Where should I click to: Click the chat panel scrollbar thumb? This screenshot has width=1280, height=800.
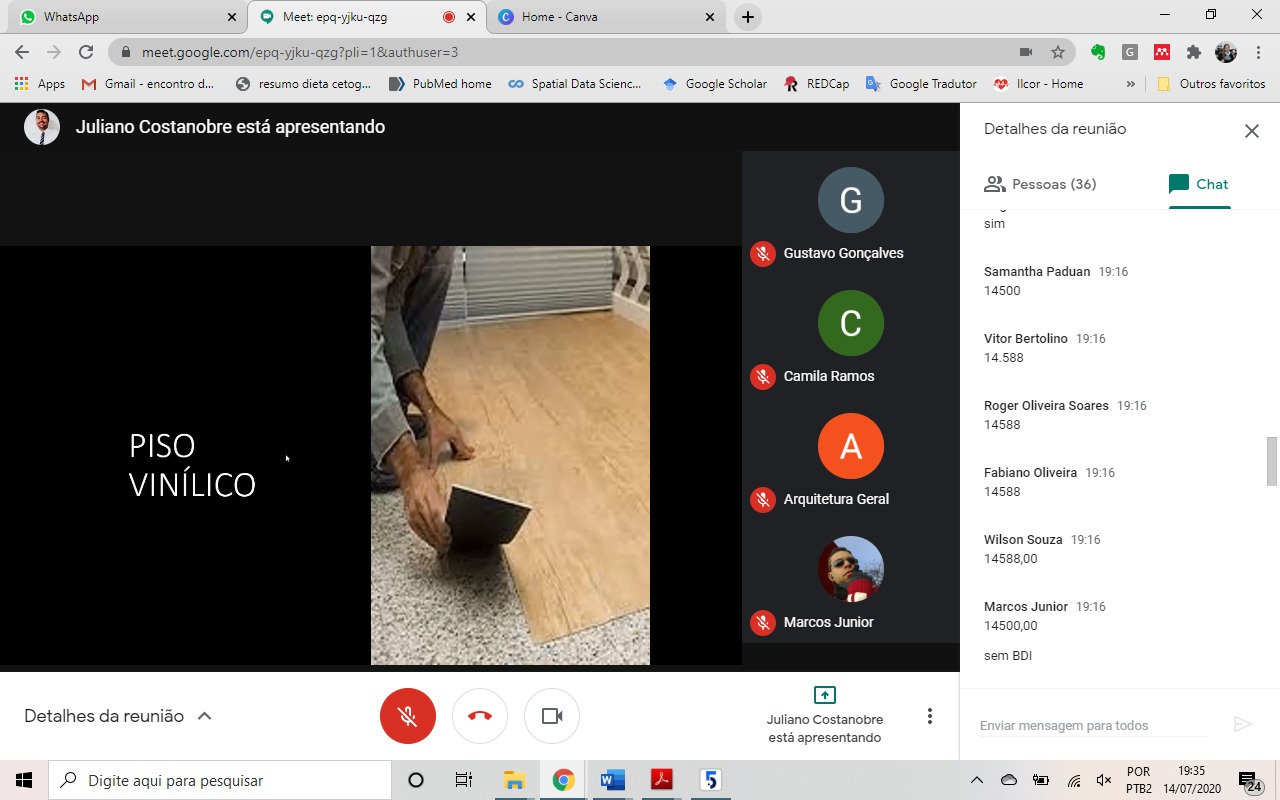coord(1271,460)
